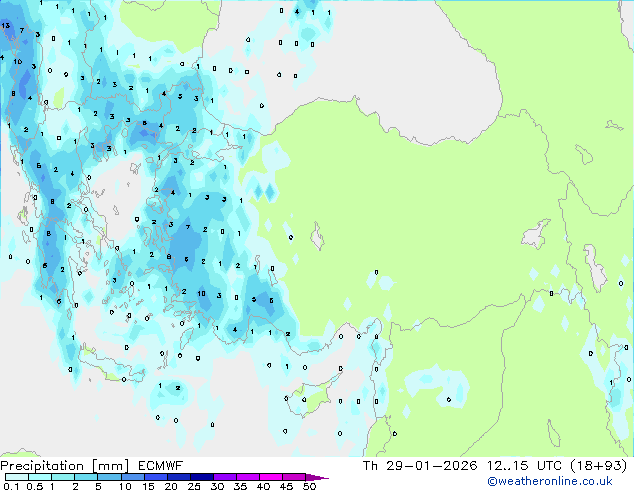Screen dimensions: 634x490
Task: Click the legend label '0.1'
Action: [x=11, y=486]
